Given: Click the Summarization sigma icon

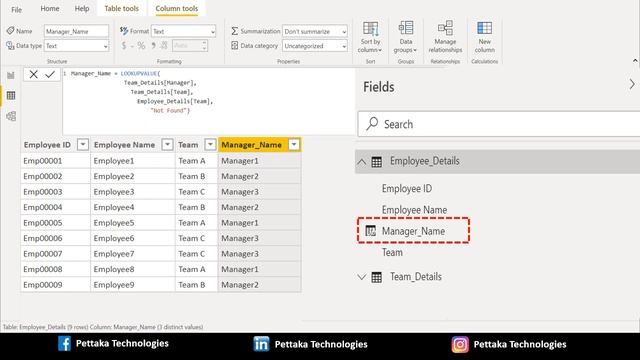Looking at the screenshot, I should coord(234,31).
